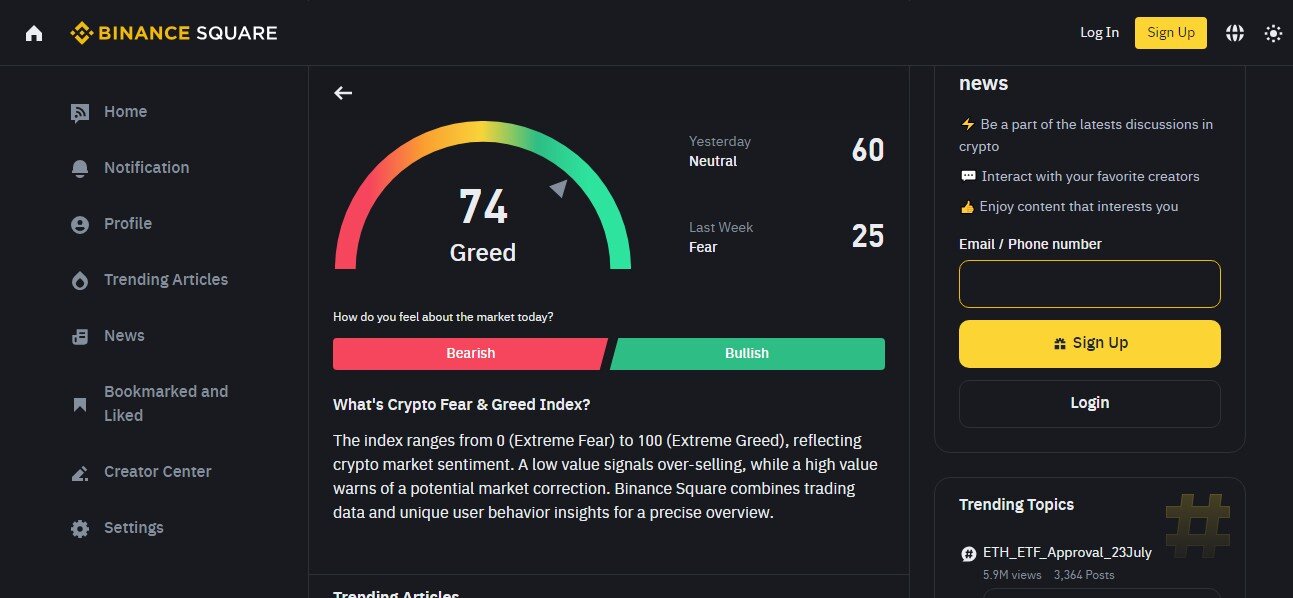Viewport: 1293px width, 598px height.
Task: Click the Profile avatar icon
Action: pos(80,225)
